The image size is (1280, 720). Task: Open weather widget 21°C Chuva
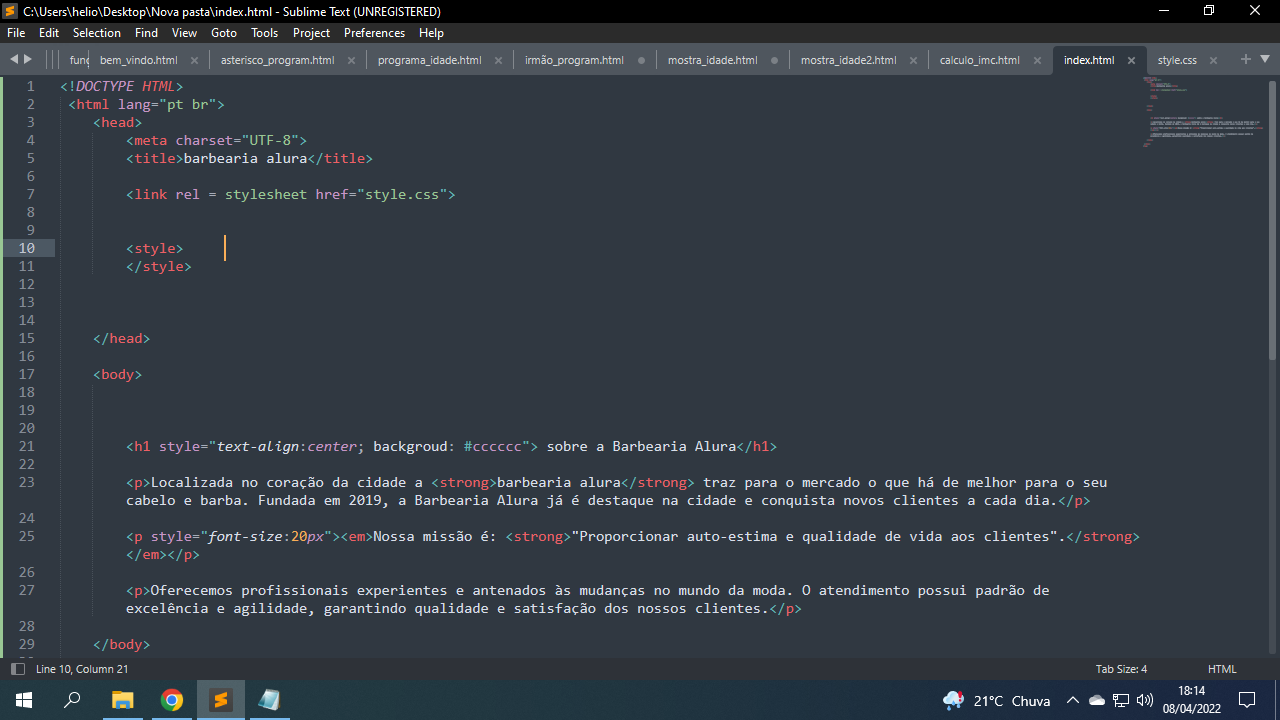[x=997, y=701]
